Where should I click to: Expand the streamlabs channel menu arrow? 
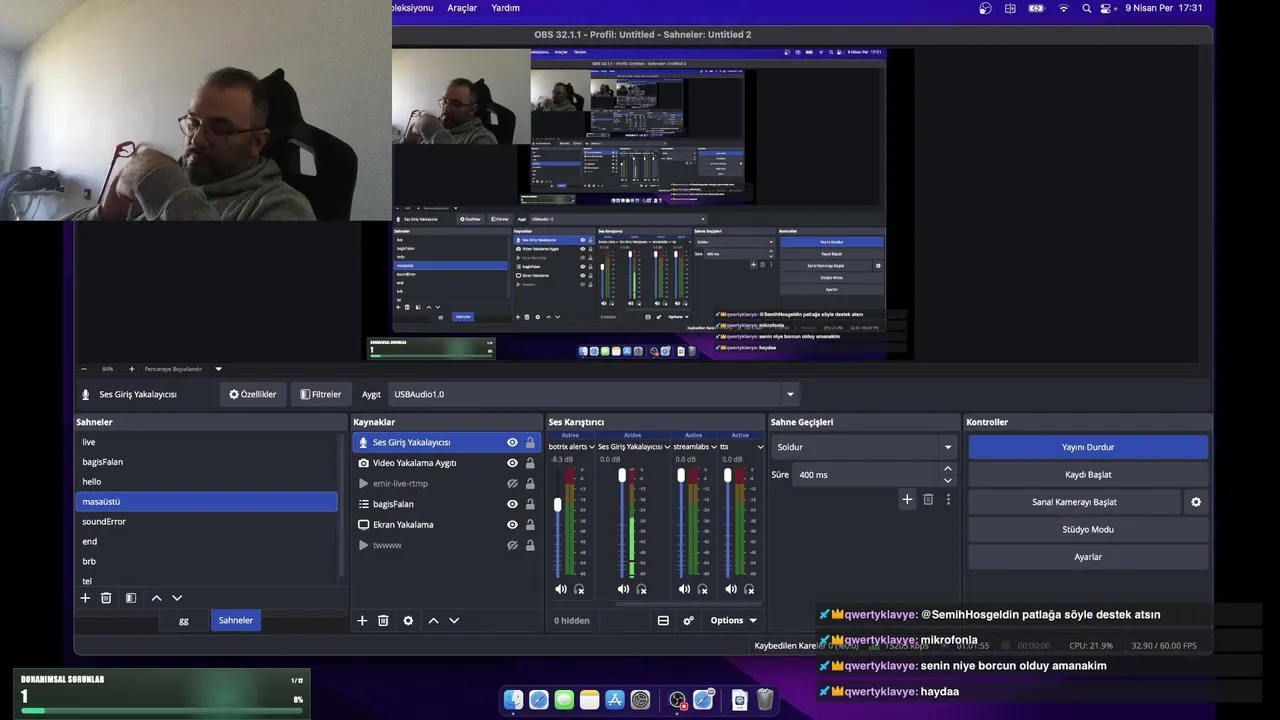click(714, 447)
